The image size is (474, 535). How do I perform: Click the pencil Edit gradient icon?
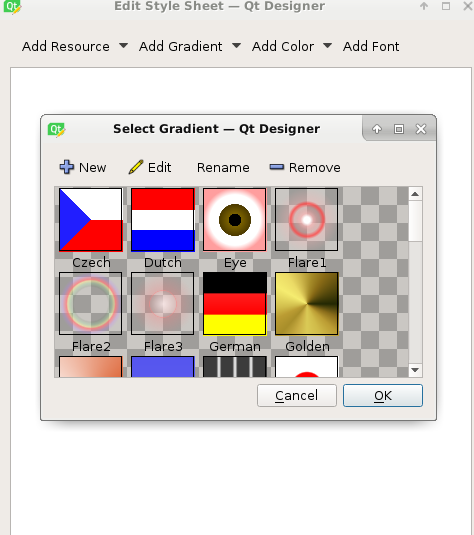click(136, 167)
